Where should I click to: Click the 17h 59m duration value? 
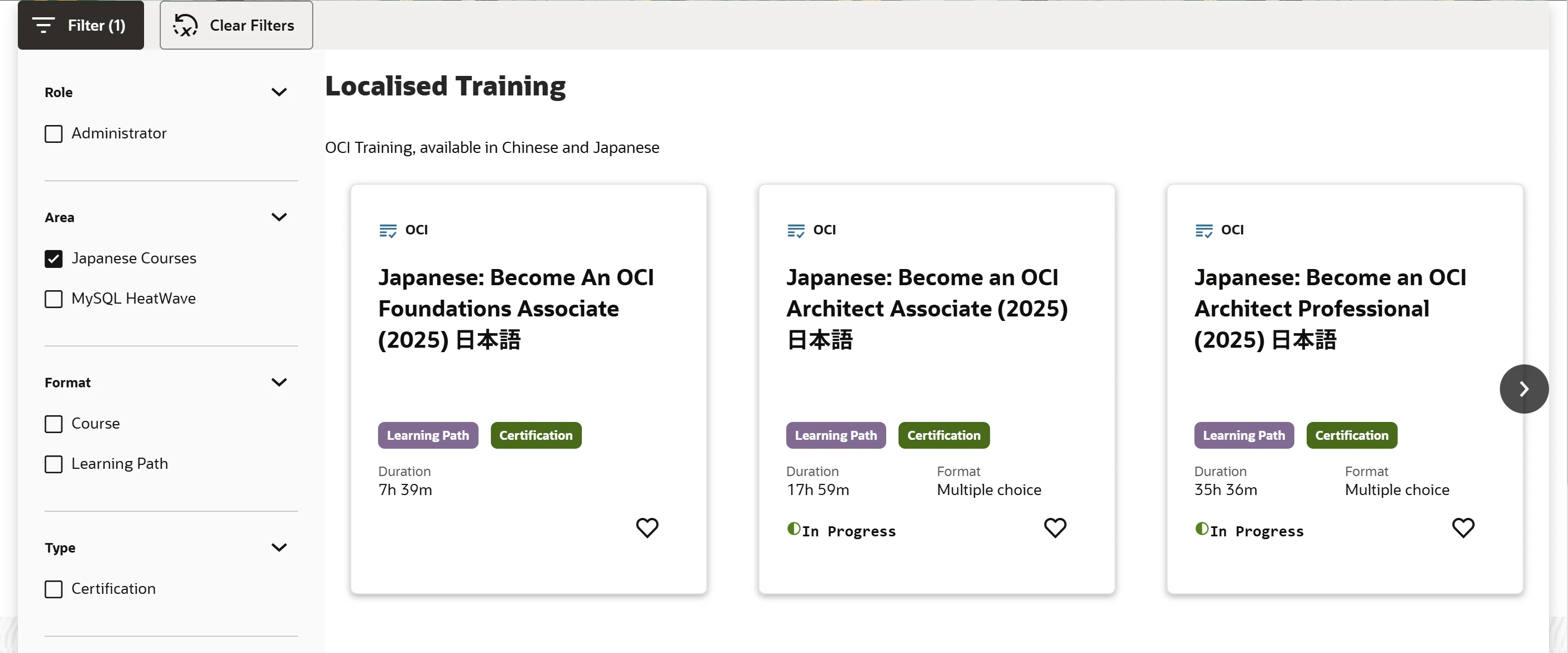(x=818, y=490)
